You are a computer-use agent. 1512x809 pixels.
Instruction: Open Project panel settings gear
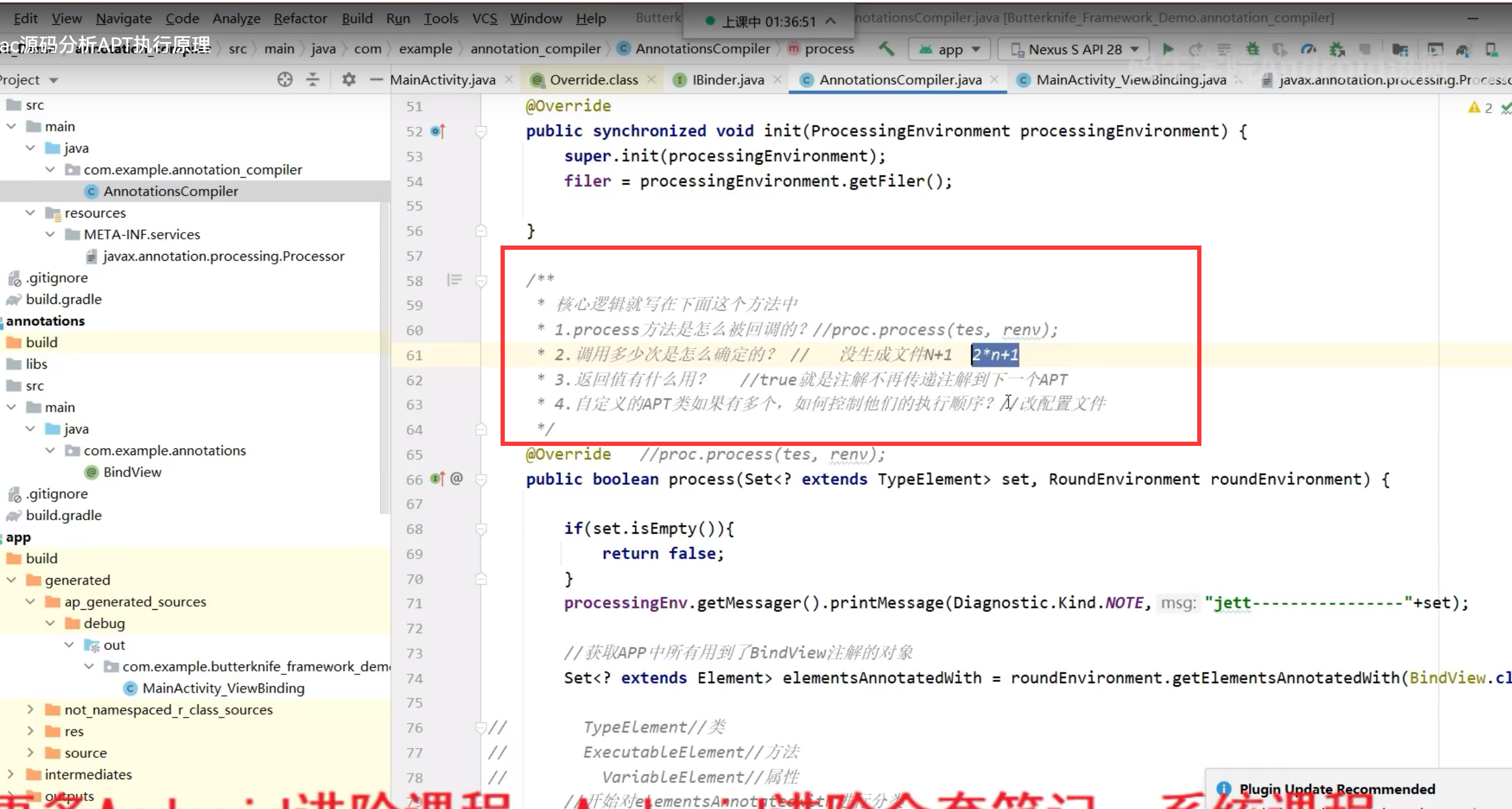coord(348,79)
